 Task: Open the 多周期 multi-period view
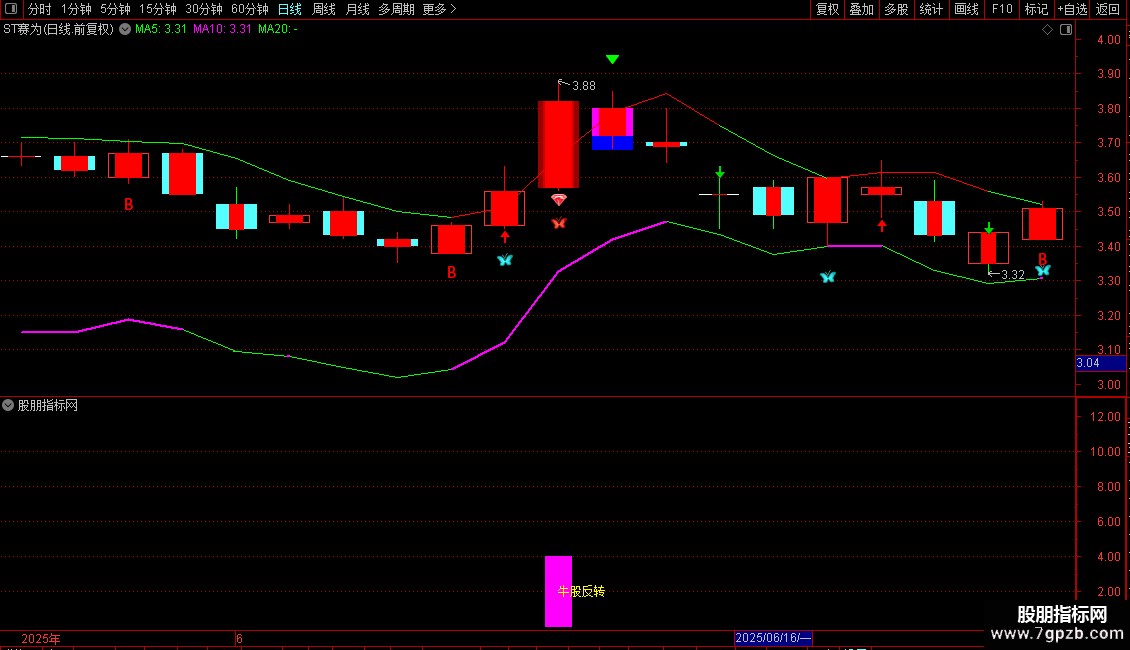(396, 9)
